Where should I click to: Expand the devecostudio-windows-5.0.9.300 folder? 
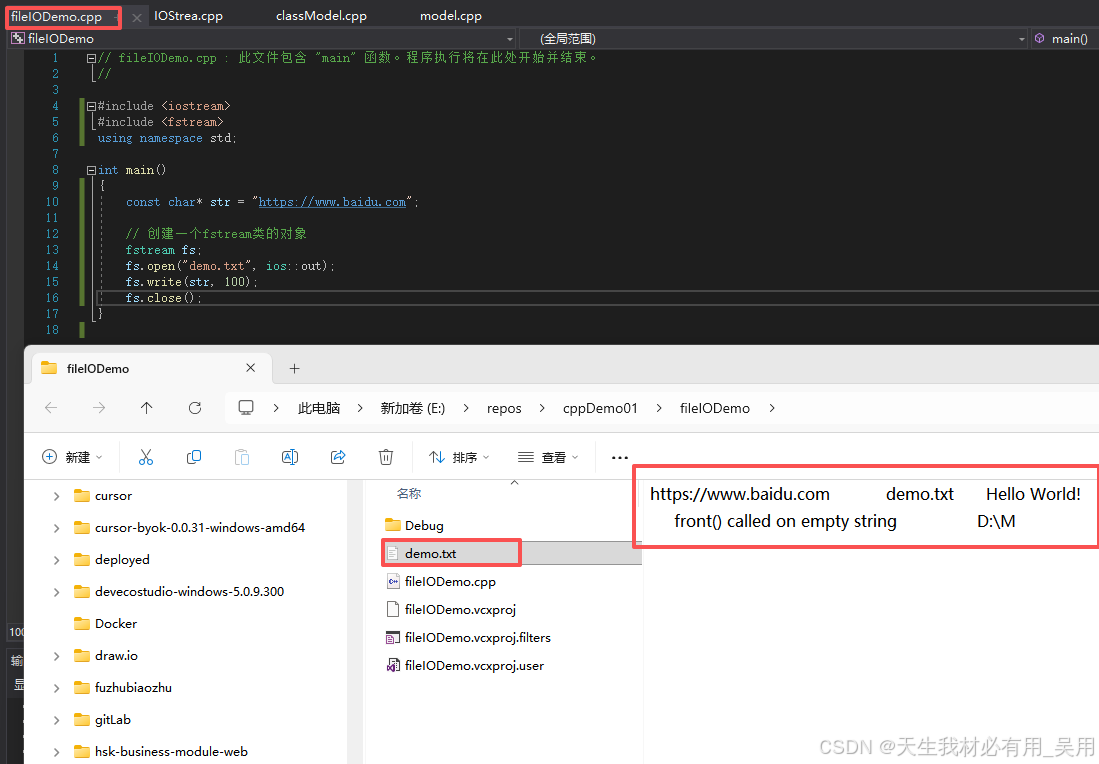(56, 592)
